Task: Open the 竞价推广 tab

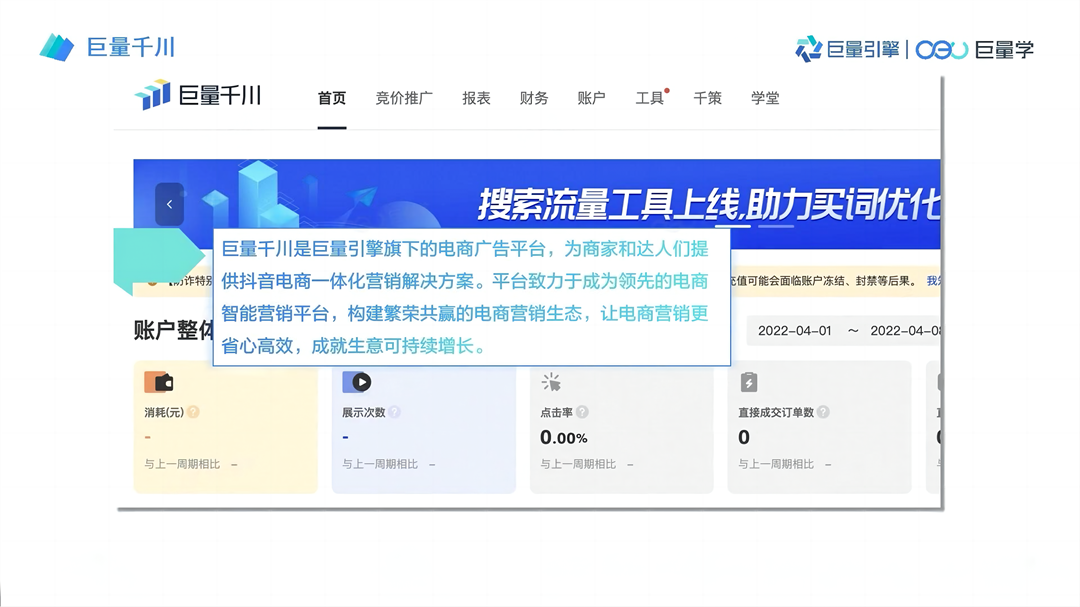Action: point(404,97)
